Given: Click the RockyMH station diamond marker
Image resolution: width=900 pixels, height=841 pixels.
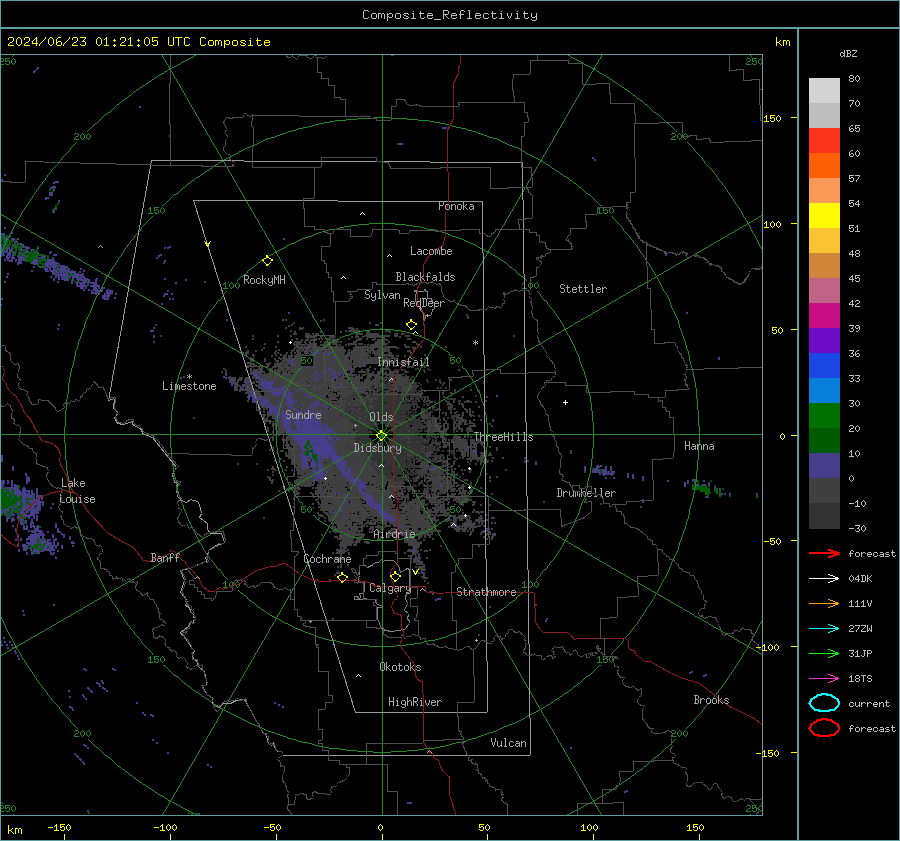Looking at the screenshot, I should coord(267,261).
